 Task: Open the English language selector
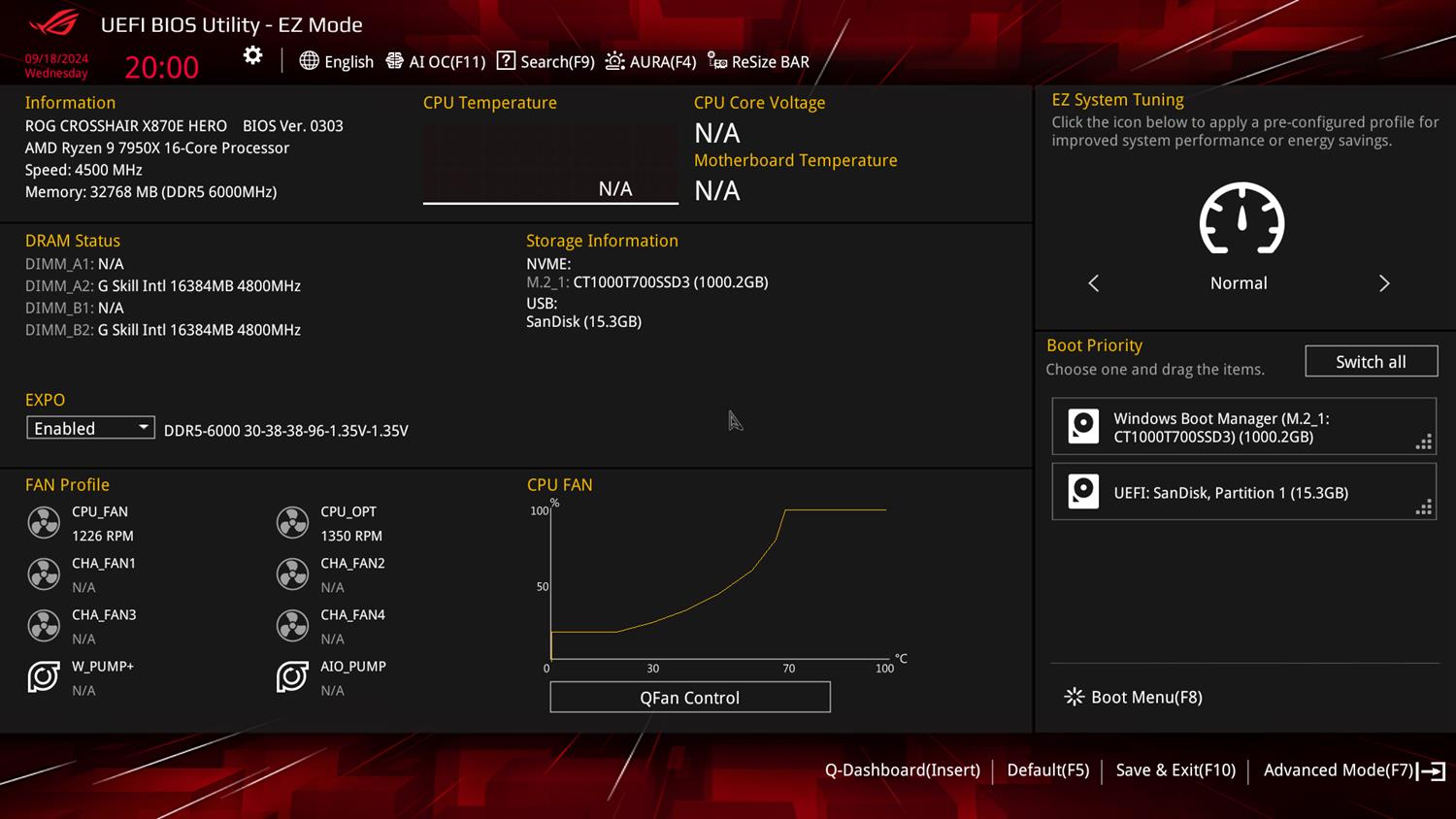coord(337,61)
